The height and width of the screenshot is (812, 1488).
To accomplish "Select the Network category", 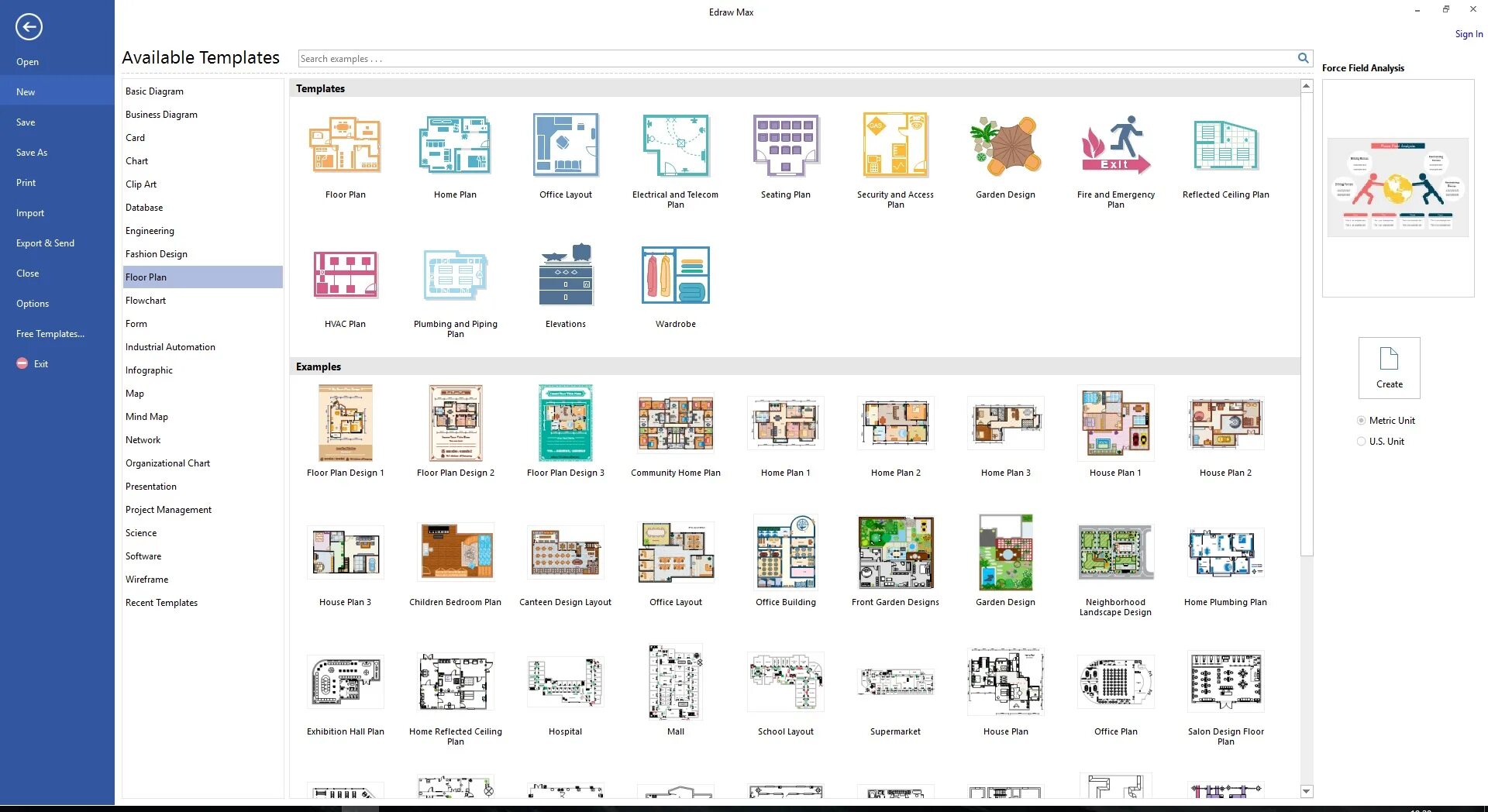I will (x=203, y=440).
